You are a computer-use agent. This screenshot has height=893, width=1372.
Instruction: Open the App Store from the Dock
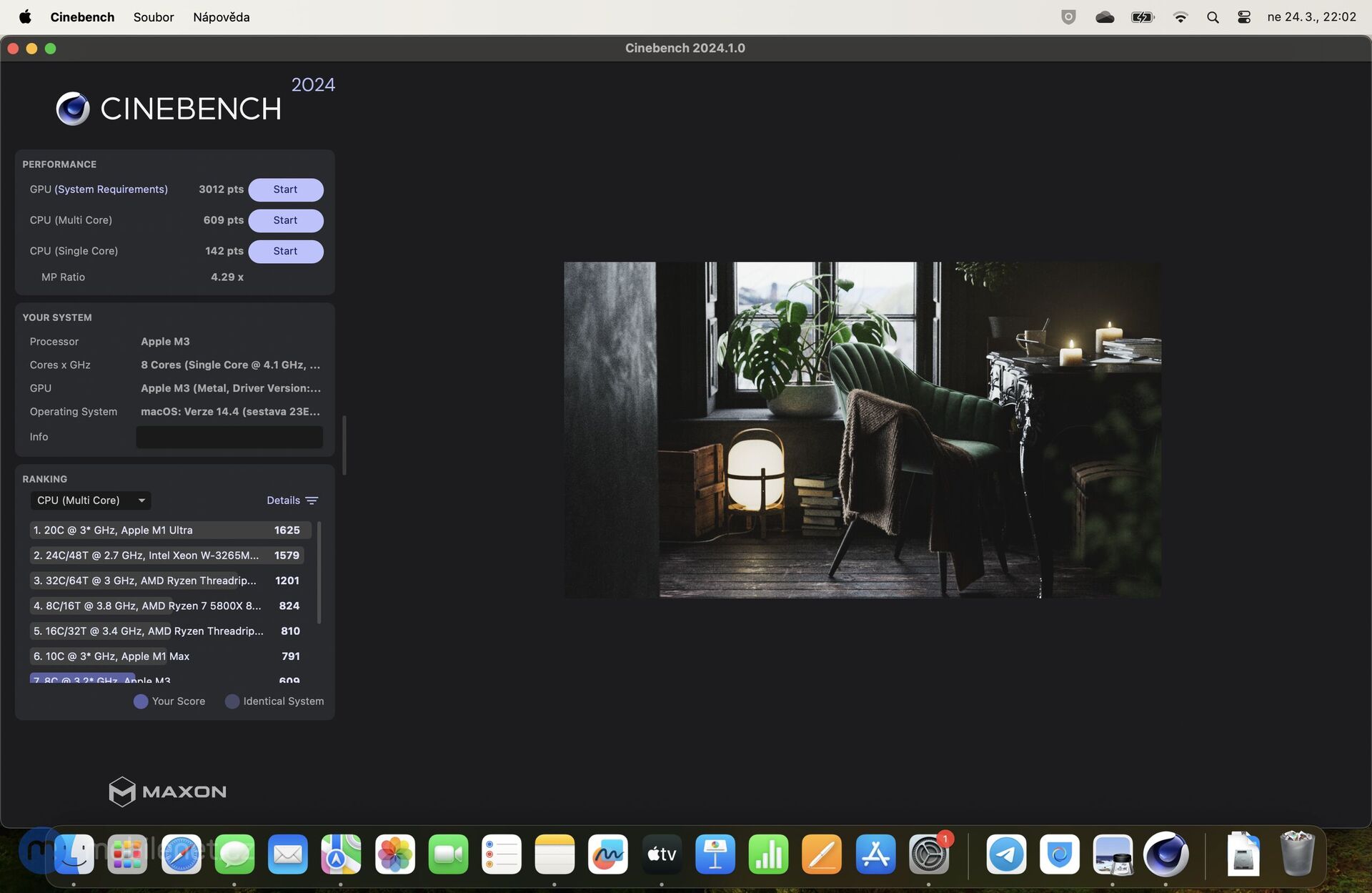[x=875, y=854]
